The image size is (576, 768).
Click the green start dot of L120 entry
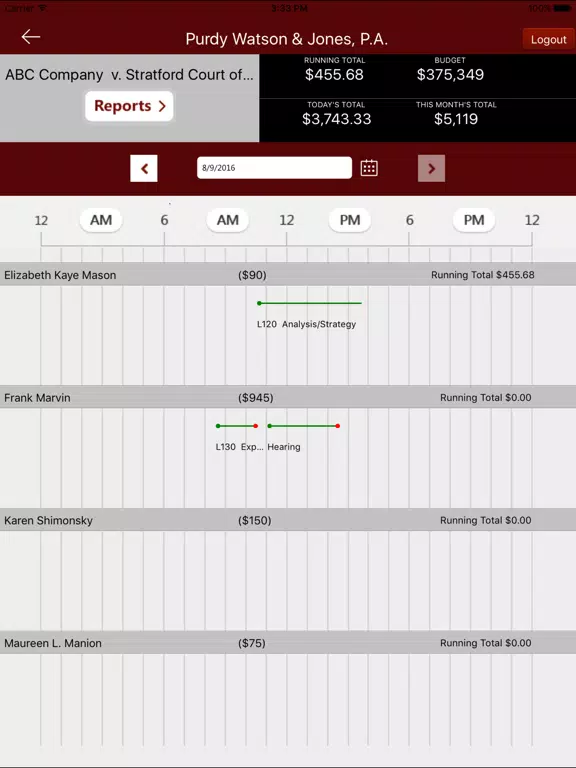pos(259,303)
